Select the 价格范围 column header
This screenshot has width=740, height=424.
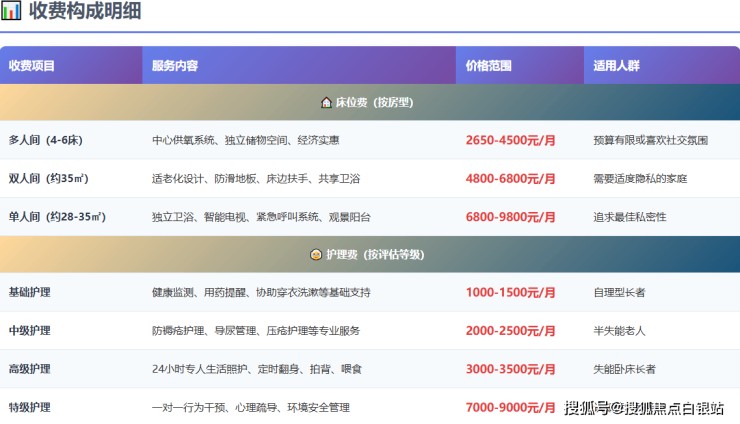pos(488,66)
